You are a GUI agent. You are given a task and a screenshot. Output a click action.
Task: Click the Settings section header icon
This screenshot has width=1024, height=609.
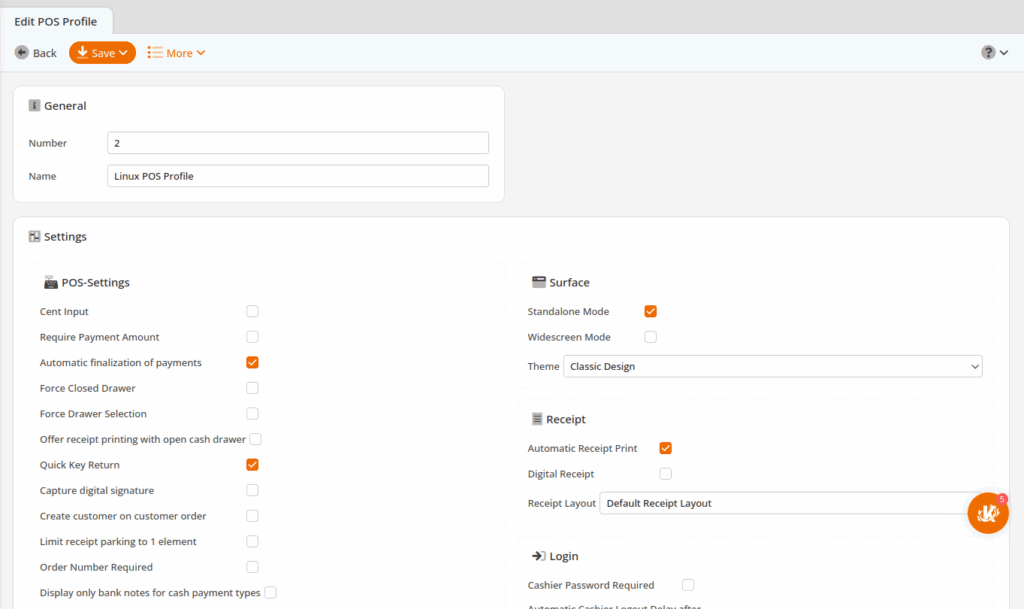pos(34,237)
